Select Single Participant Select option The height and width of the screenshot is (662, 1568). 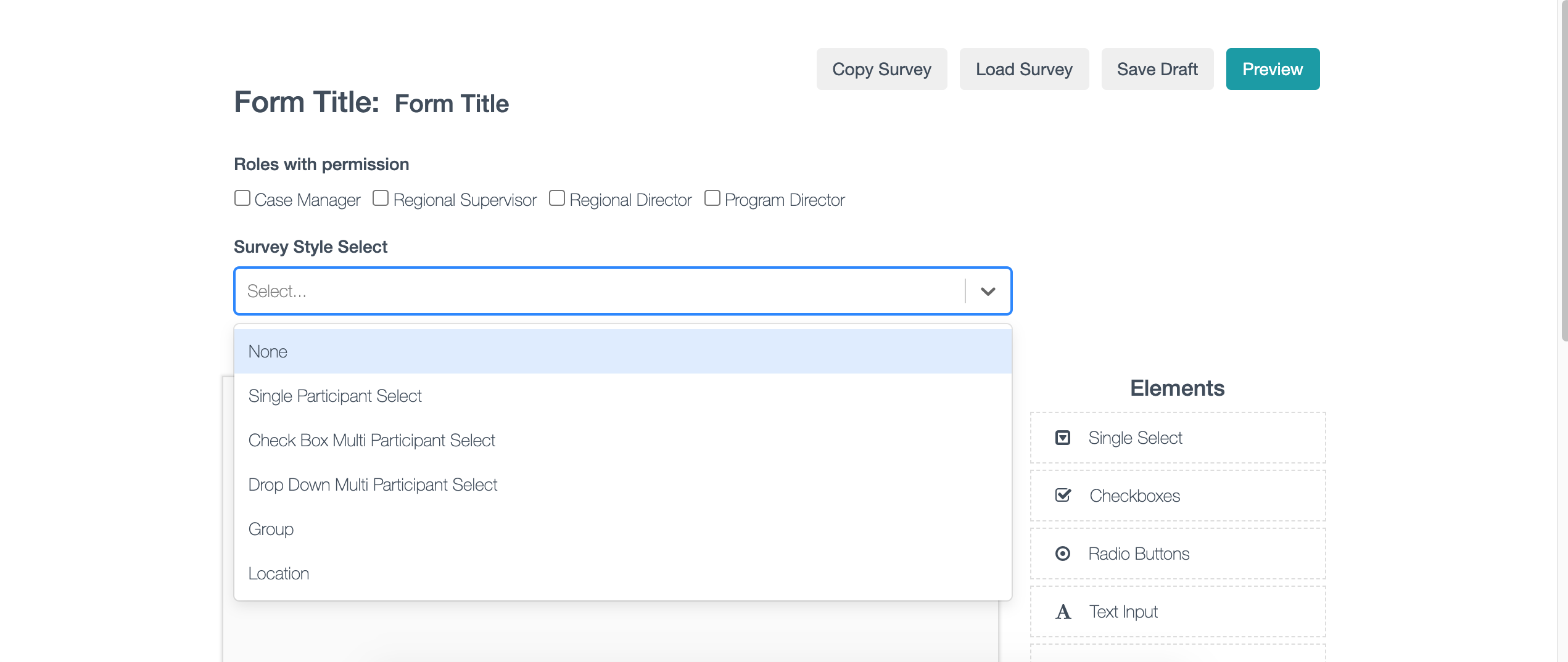tap(335, 396)
